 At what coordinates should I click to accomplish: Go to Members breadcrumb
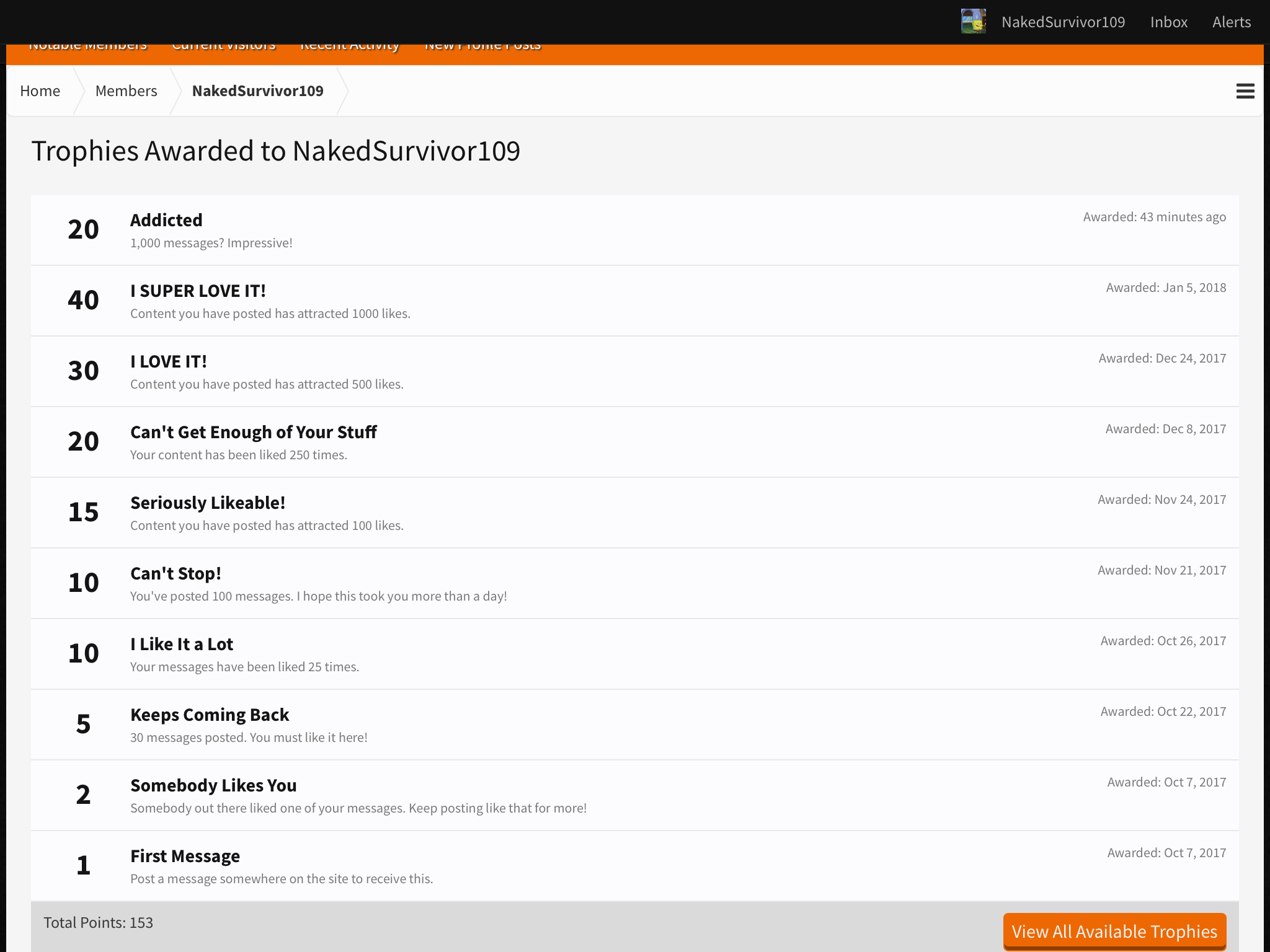point(127,91)
